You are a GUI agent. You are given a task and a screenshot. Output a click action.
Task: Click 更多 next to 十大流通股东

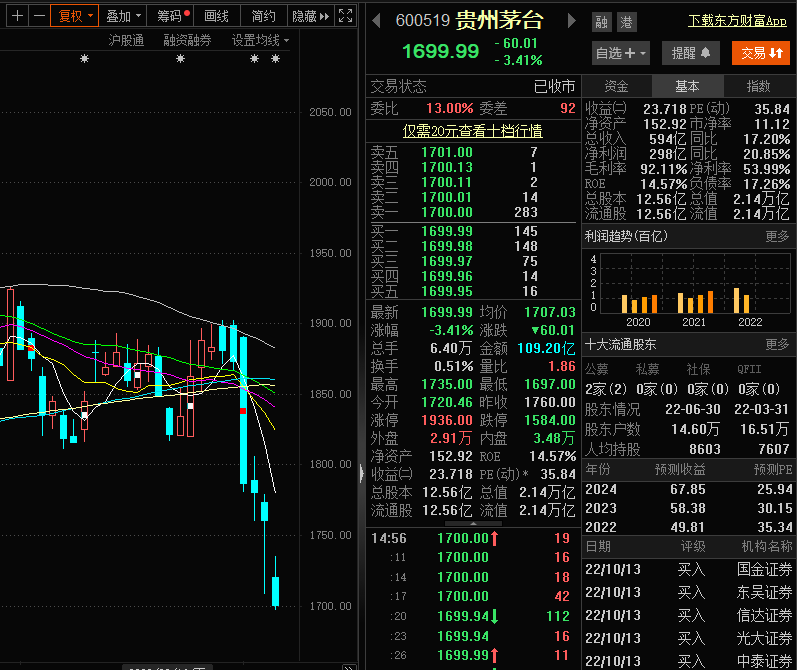tap(777, 345)
